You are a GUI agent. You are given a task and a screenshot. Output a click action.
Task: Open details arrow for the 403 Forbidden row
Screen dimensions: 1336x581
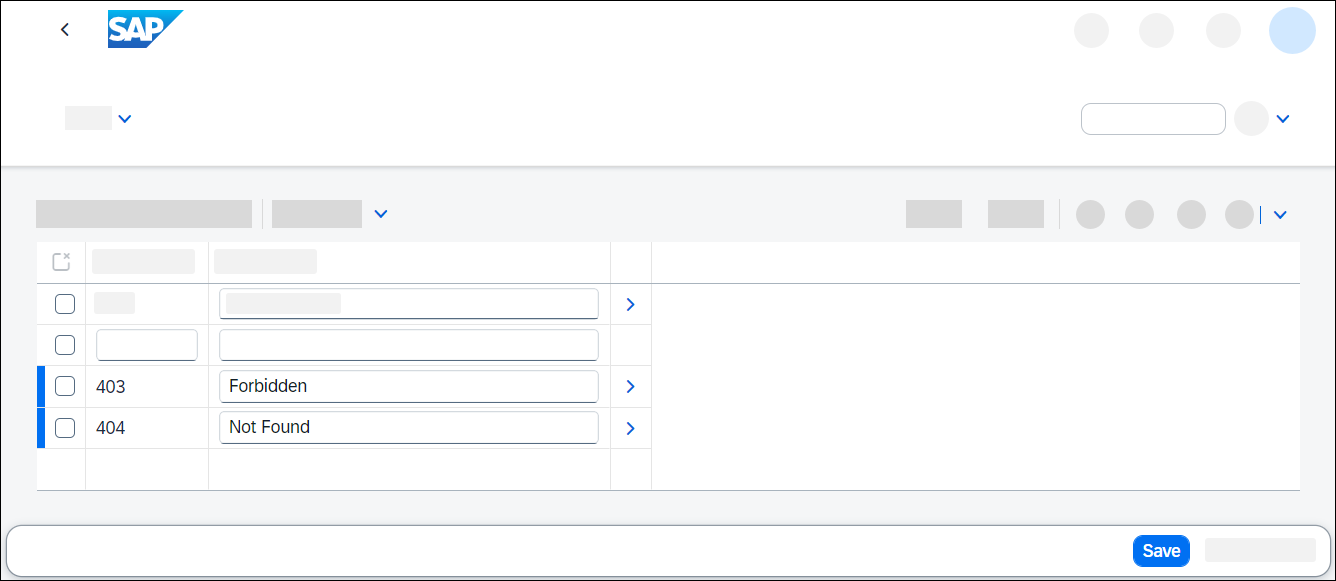click(x=630, y=387)
